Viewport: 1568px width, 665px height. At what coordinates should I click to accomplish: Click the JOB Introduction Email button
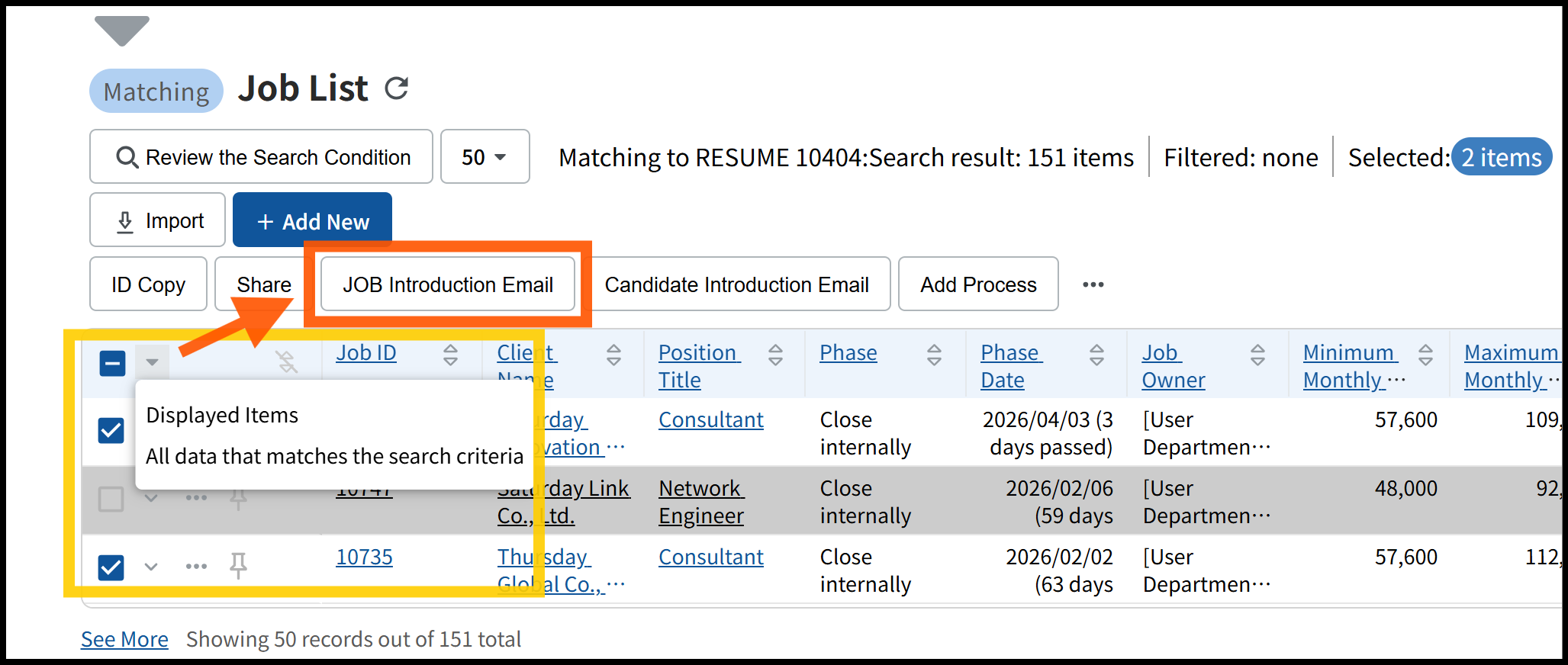tap(447, 284)
